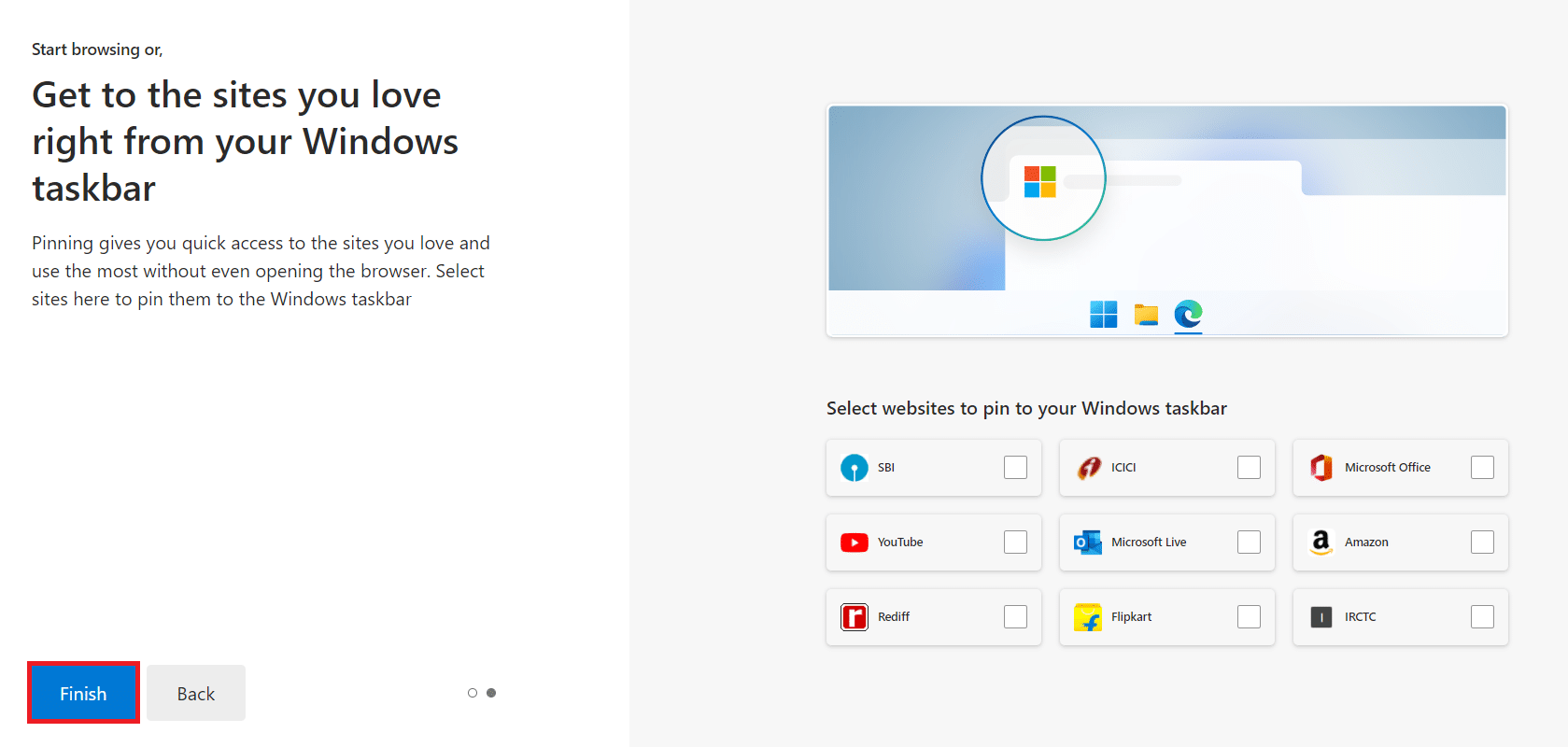
Task: Click the ICICI logo icon
Action: point(1088,468)
